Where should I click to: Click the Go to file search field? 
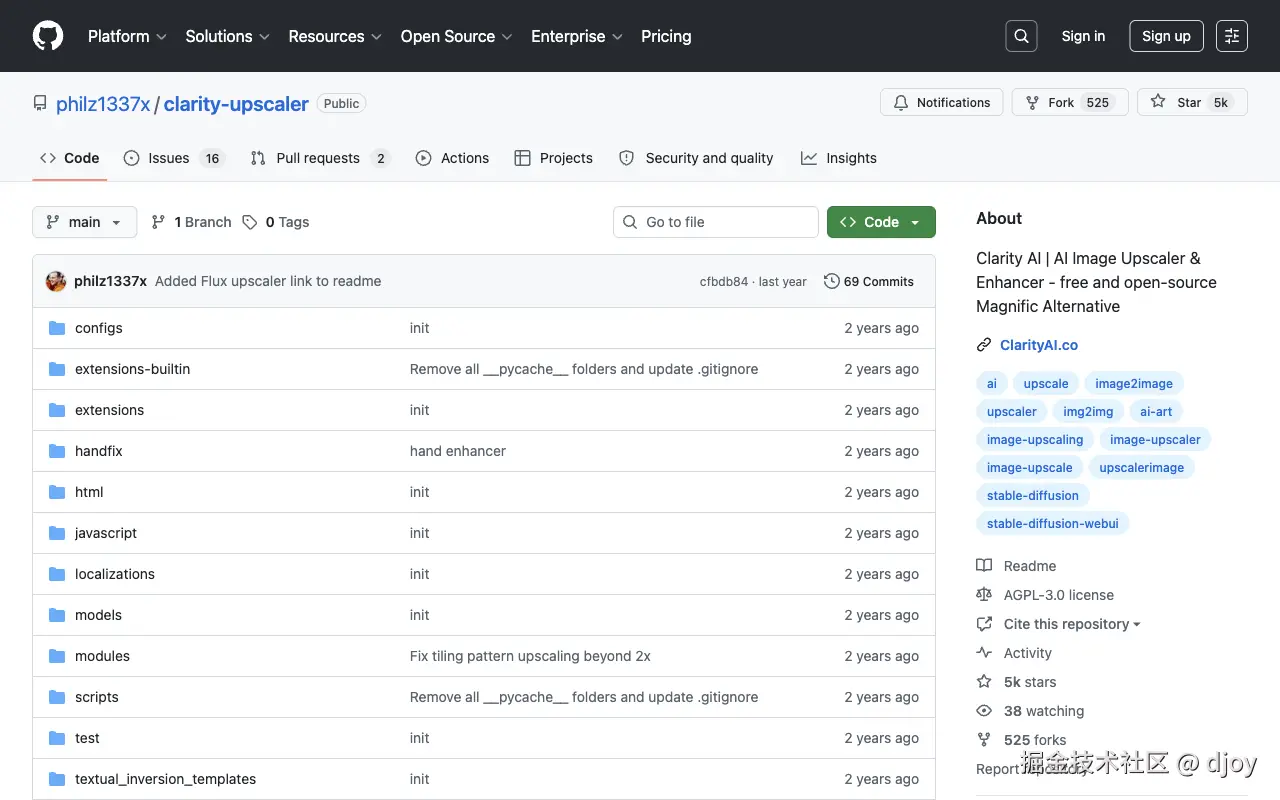(716, 222)
